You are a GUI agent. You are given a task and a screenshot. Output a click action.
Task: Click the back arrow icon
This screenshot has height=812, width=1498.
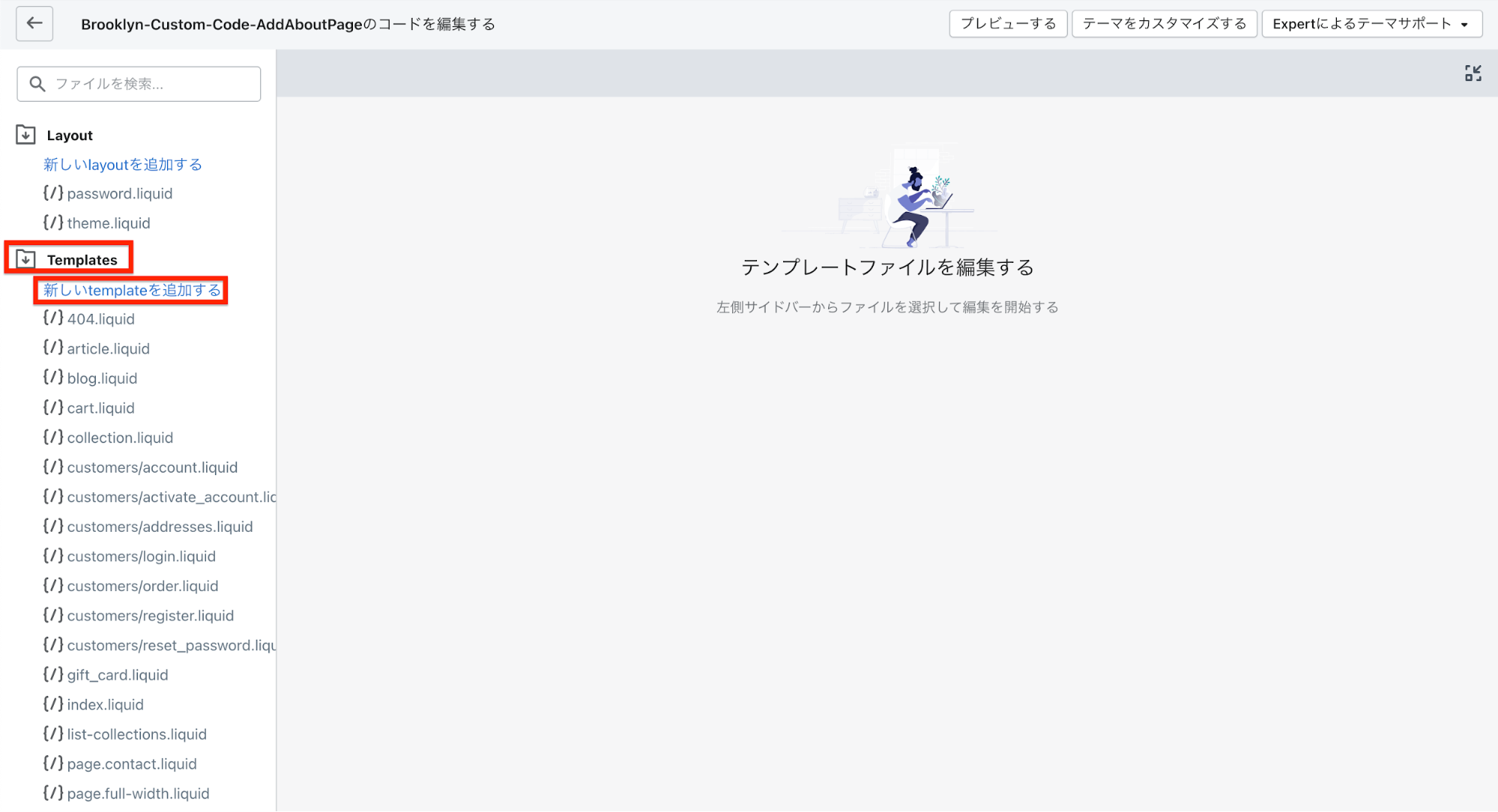(x=34, y=23)
